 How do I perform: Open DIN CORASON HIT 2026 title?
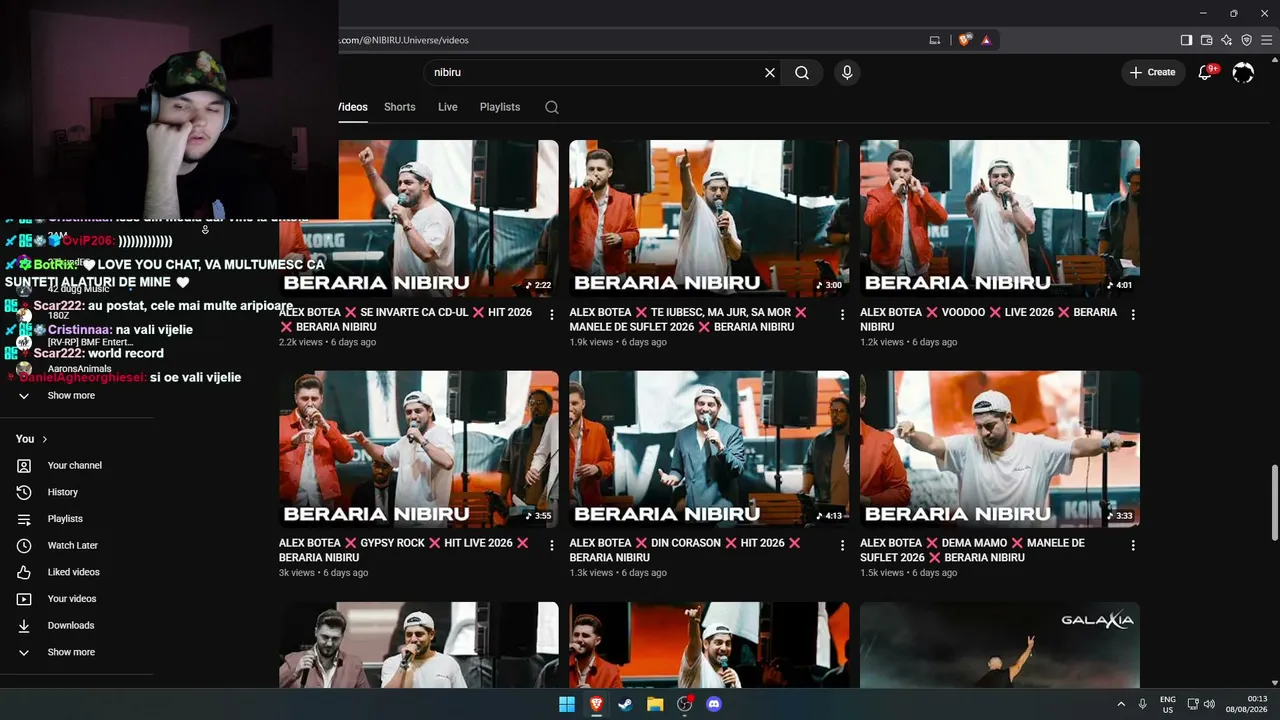pos(685,550)
